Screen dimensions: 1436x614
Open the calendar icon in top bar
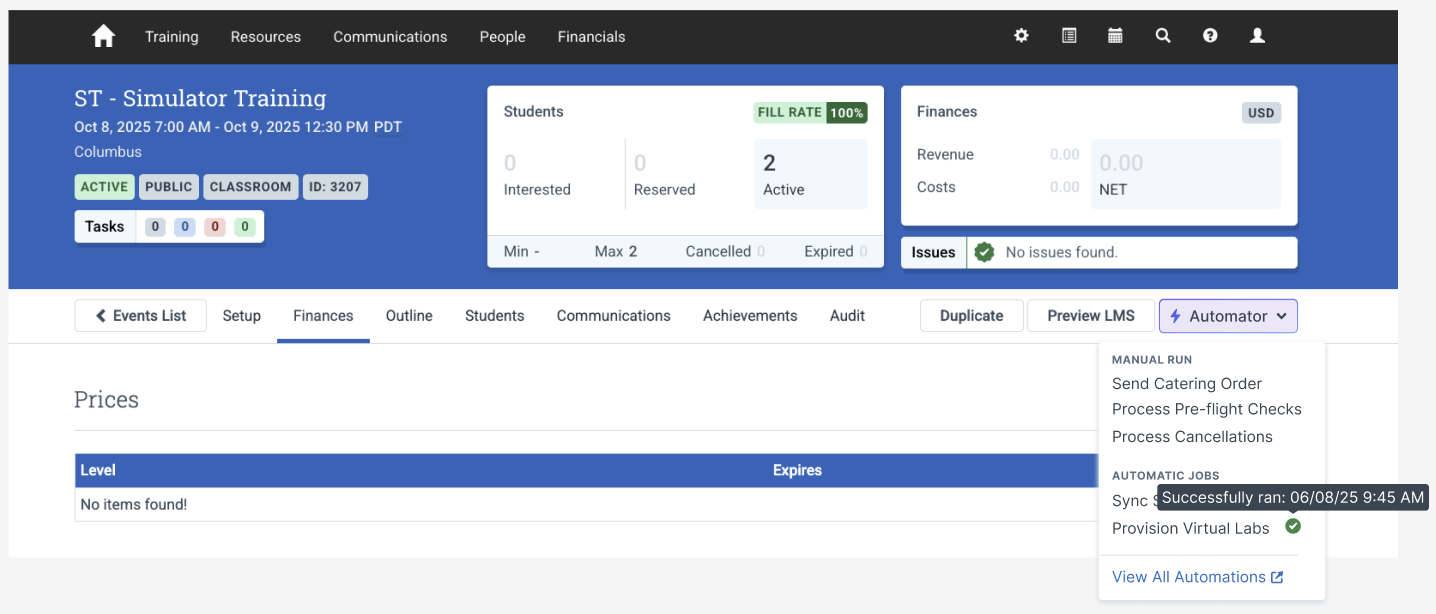click(1115, 36)
